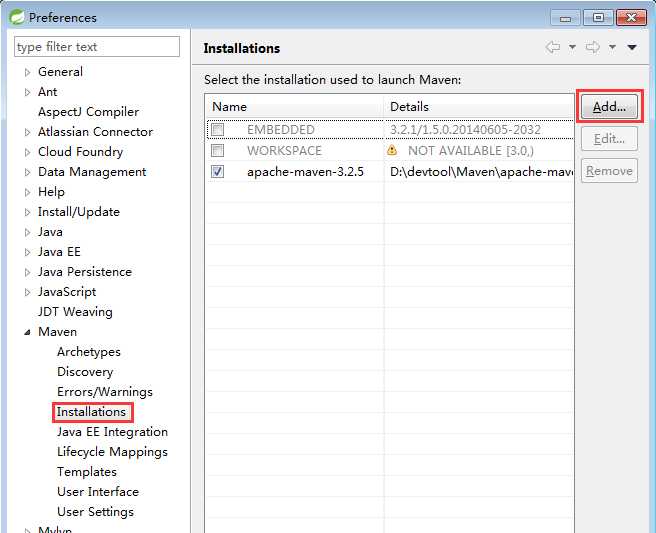
Task: Click the NOT AVAILABLE [3.0,) details cell
Action: [x=471, y=151]
